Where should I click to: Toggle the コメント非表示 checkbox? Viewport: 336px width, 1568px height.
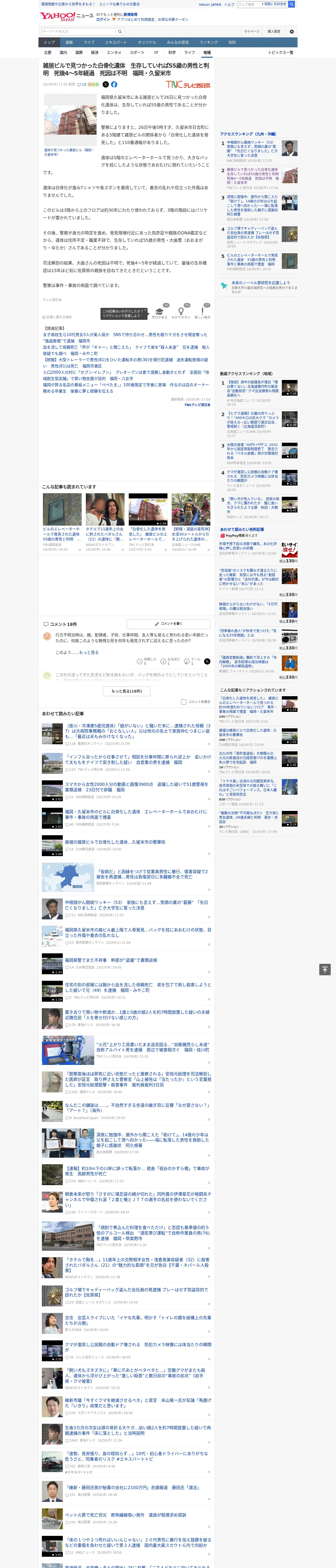183,702
